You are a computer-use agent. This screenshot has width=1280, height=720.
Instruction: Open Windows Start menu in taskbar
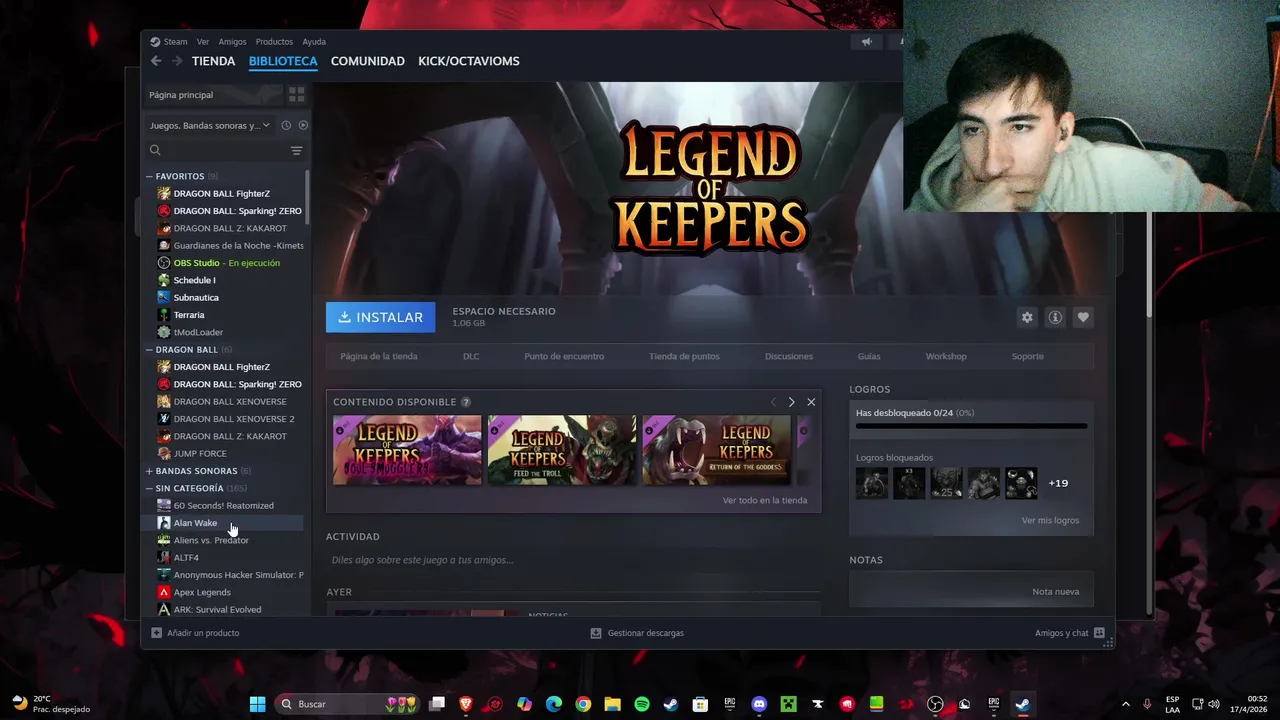(x=257, y=704)
